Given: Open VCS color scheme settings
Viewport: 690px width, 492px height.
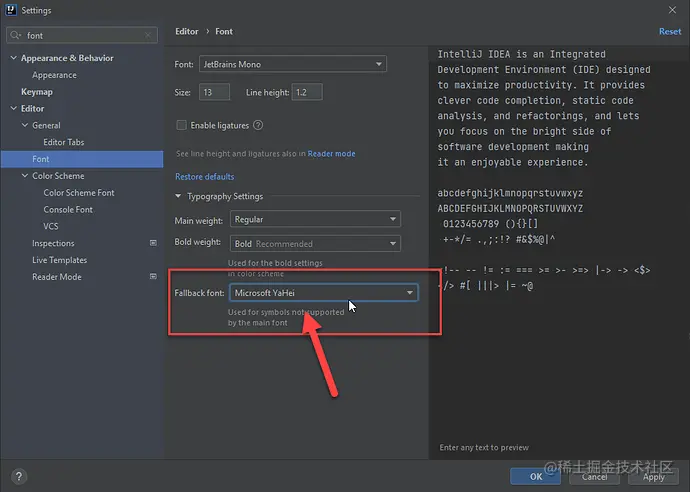Looking at the screenshot, I should coord(51,226).
